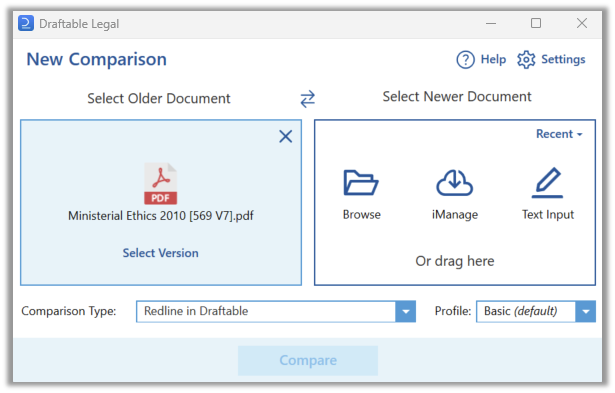Remove the Ministerial Ethics PDF with X
This screenshot has width=615, height=393.
click(x=286, y=136)
